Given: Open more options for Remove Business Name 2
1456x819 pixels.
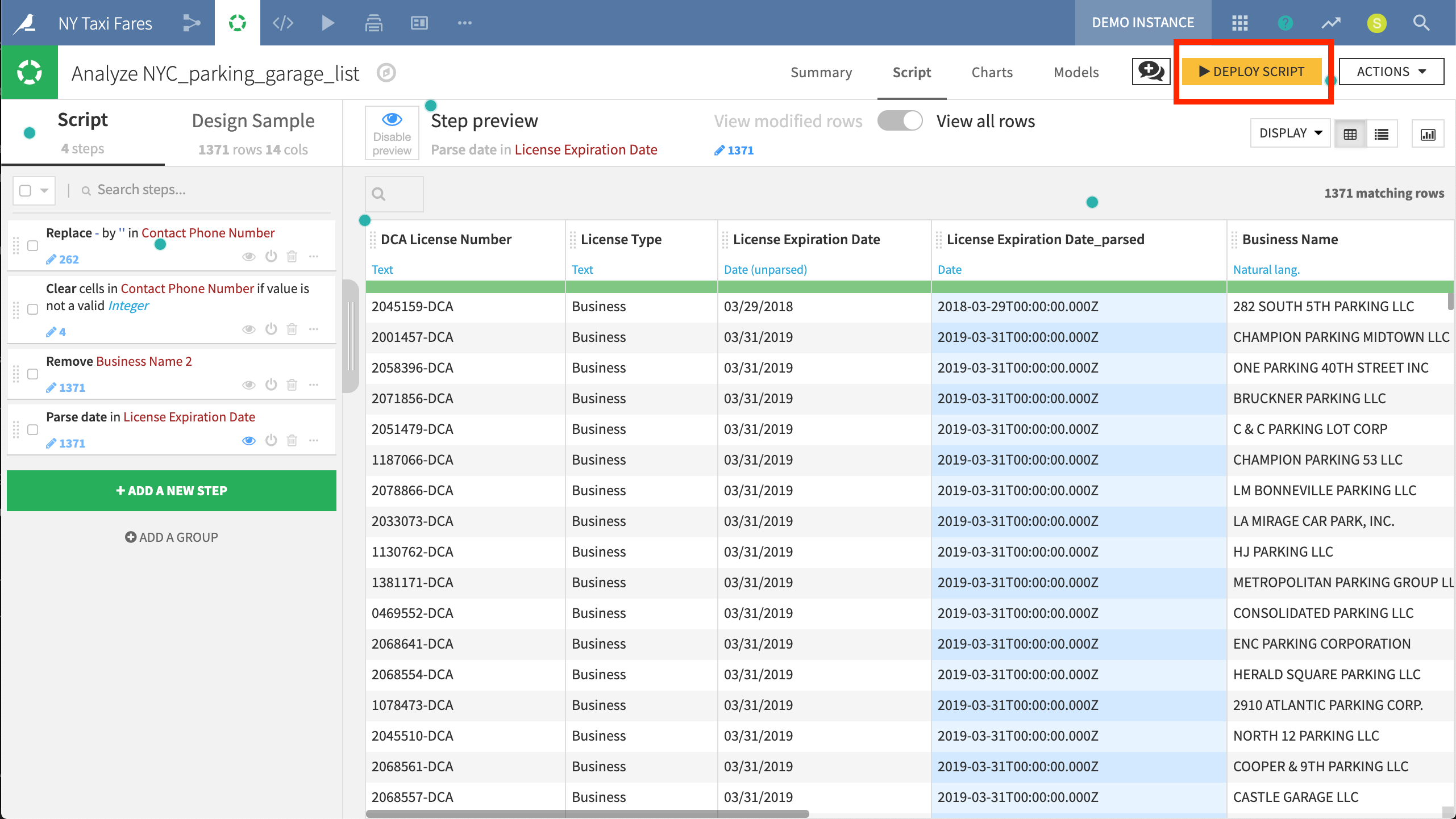Looking at the screenshot, I should point(314,385).
